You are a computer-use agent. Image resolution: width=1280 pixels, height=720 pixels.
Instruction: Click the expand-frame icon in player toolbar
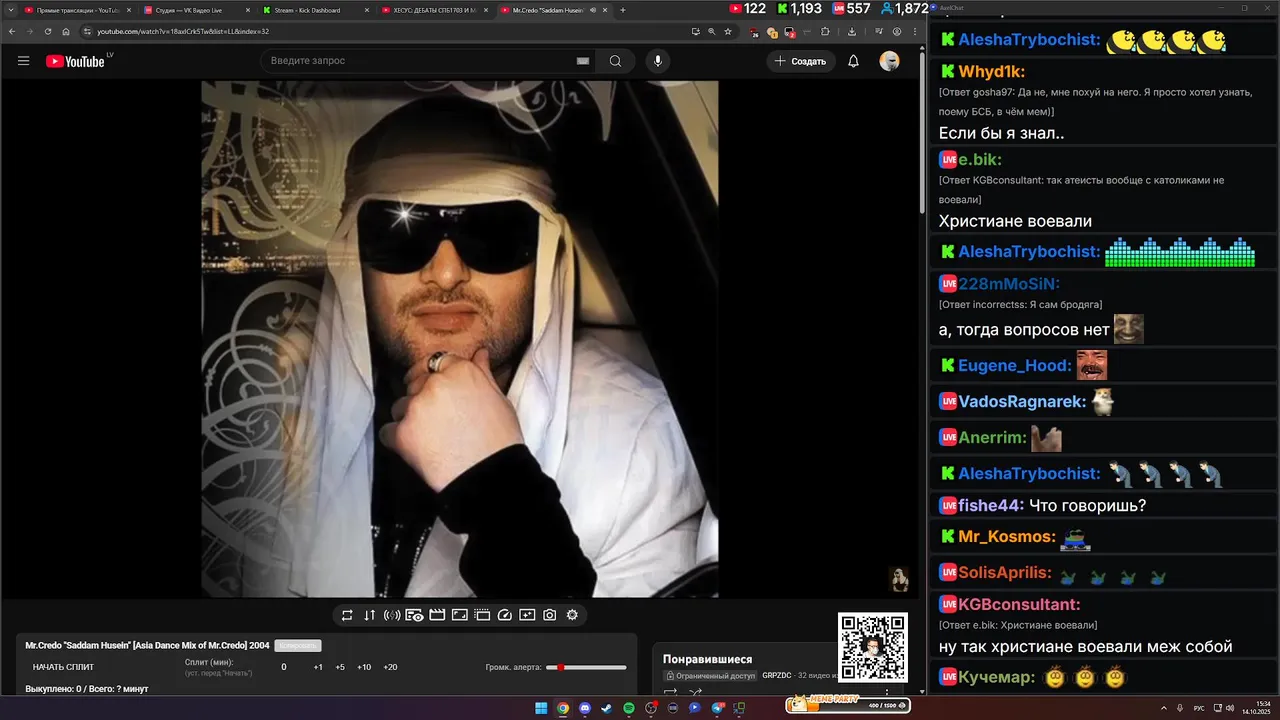click(x=460, y=615)
